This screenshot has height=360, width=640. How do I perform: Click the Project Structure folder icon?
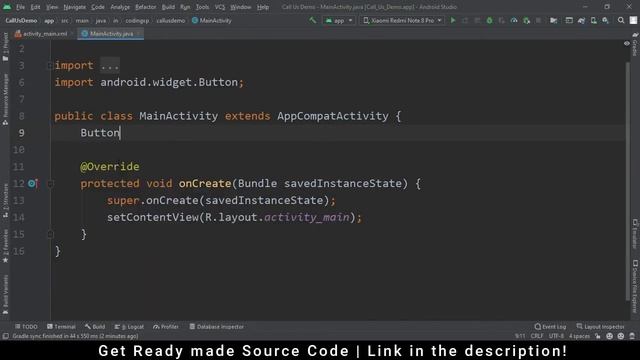click(x=553, y=20)
